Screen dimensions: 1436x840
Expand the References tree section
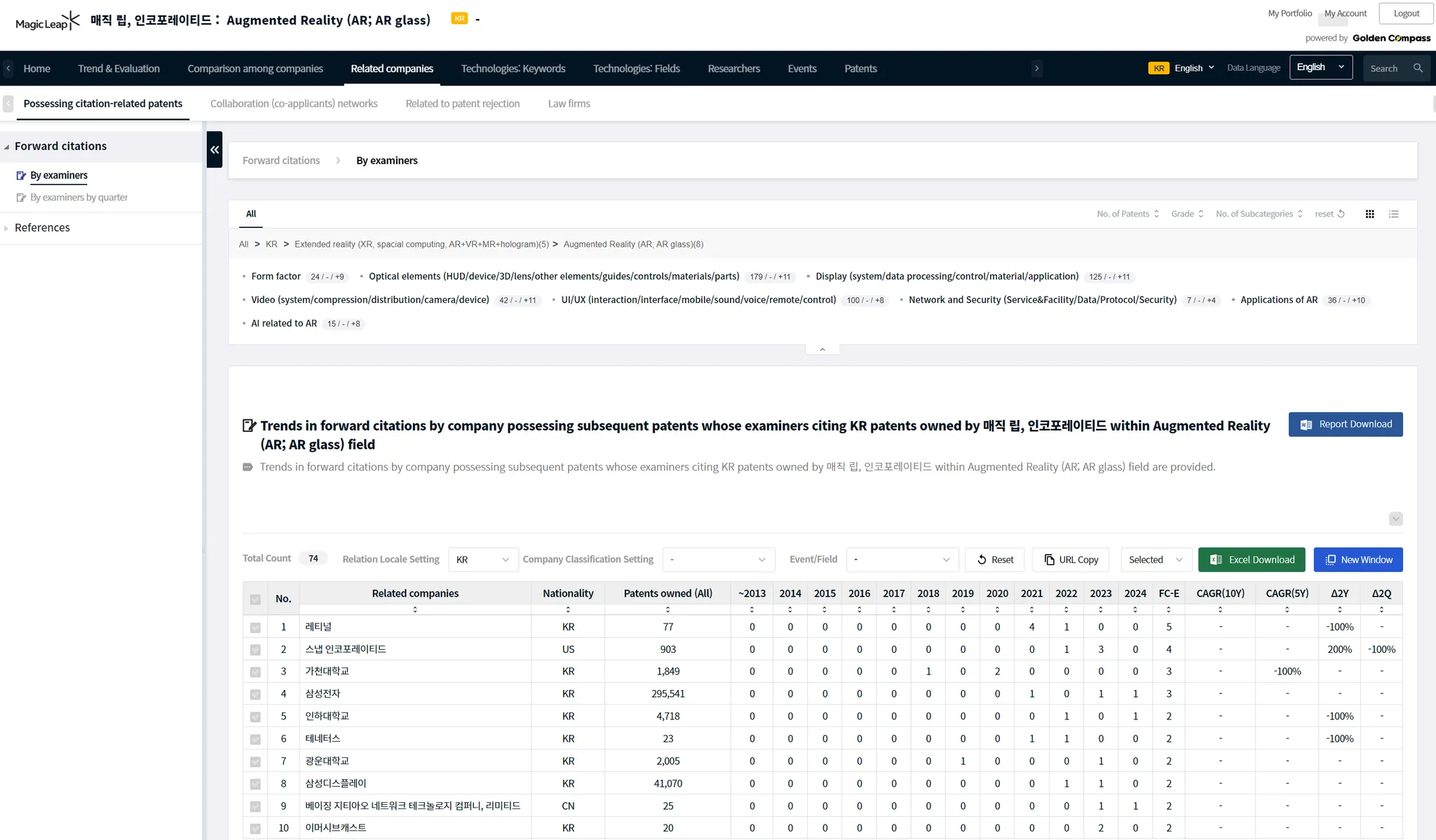click(42, 228)
